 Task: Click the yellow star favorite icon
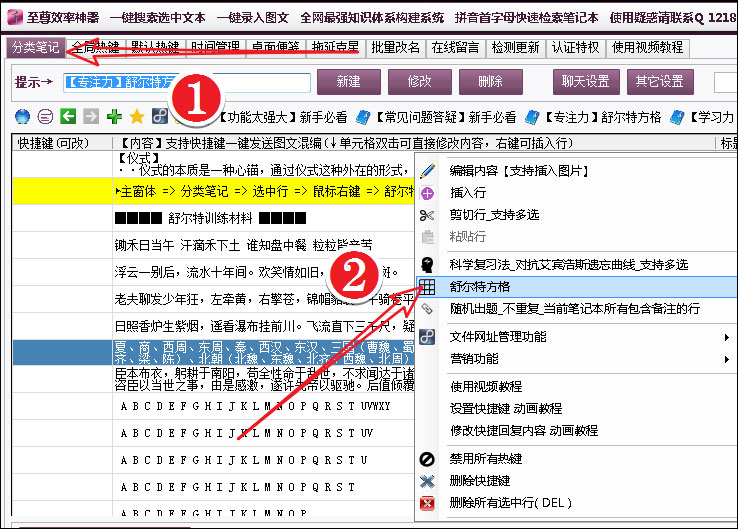click(137, 117)
